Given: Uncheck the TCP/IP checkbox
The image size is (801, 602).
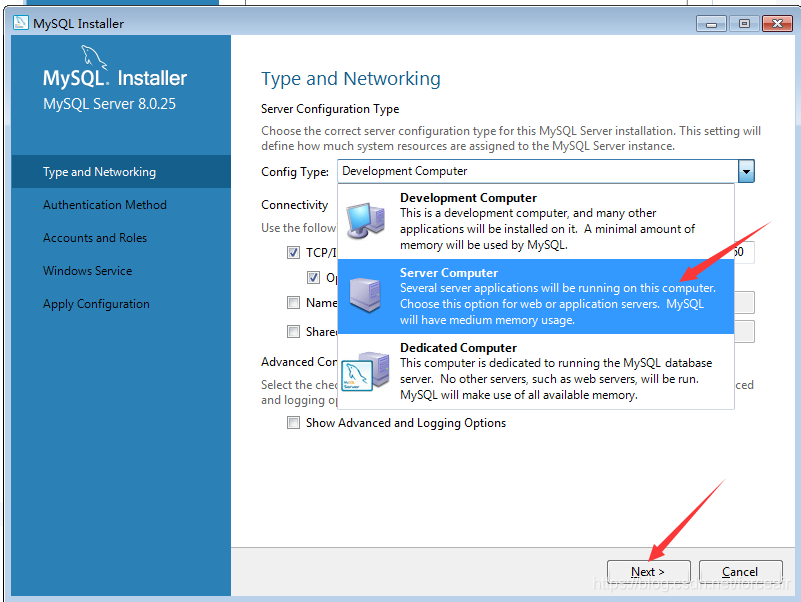Looking at the screenshot, I should [293, 252].
